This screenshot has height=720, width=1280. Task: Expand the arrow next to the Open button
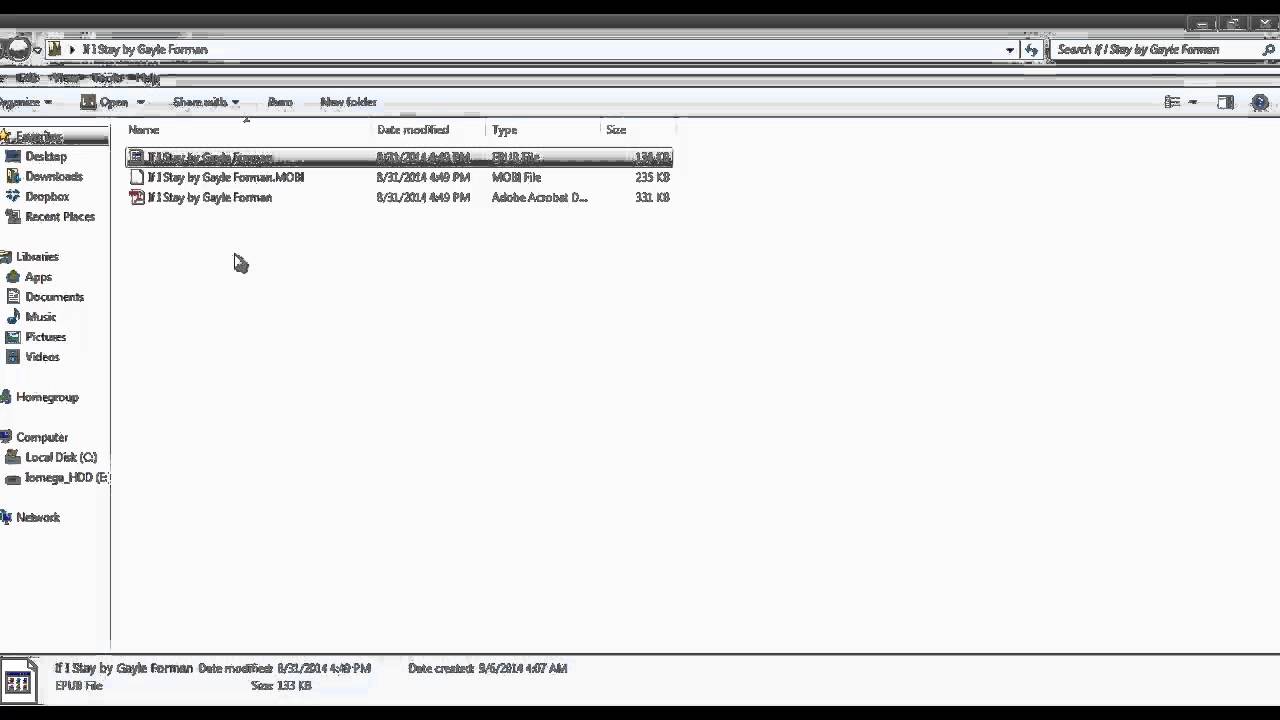tap(140, 102)
